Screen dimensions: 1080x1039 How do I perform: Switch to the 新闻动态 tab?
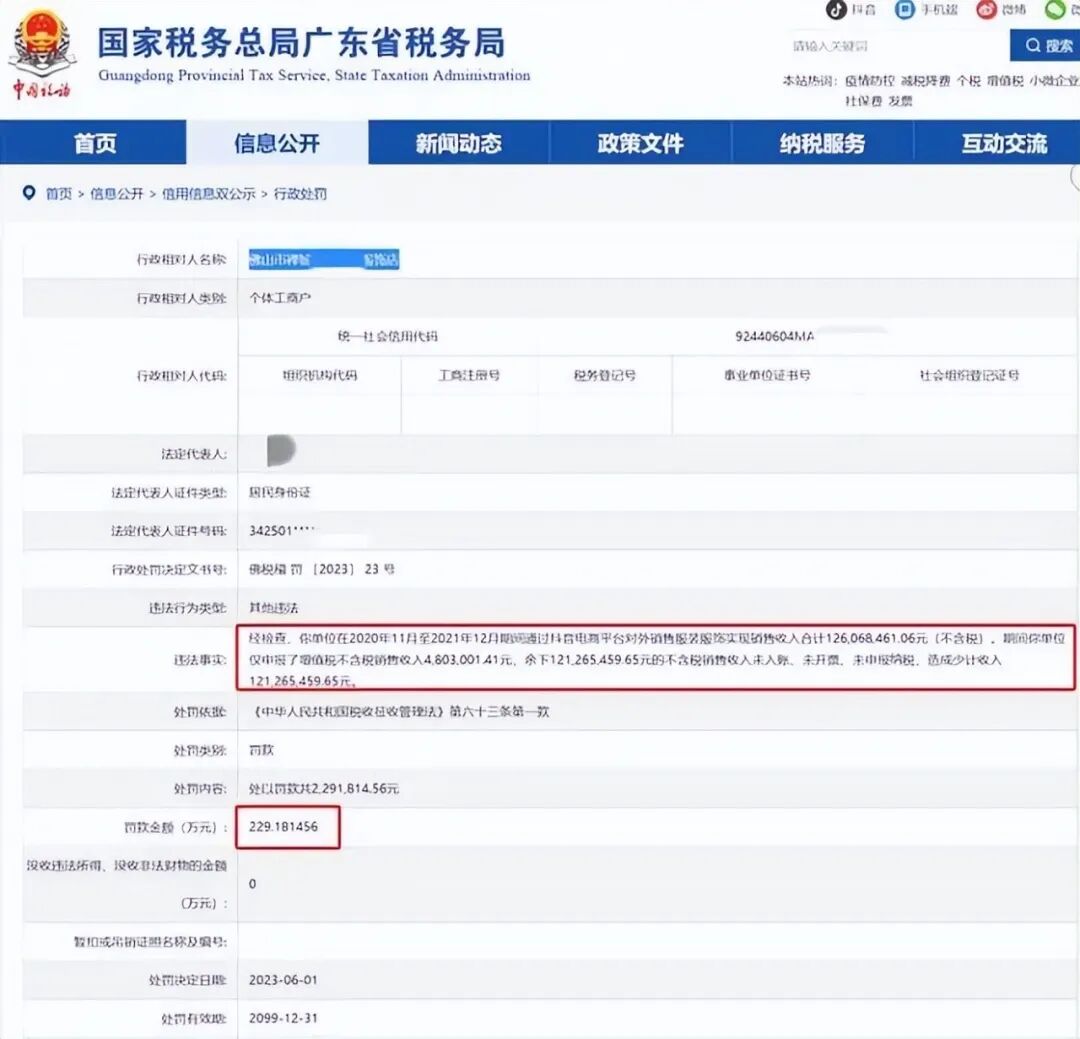point(459,143)
